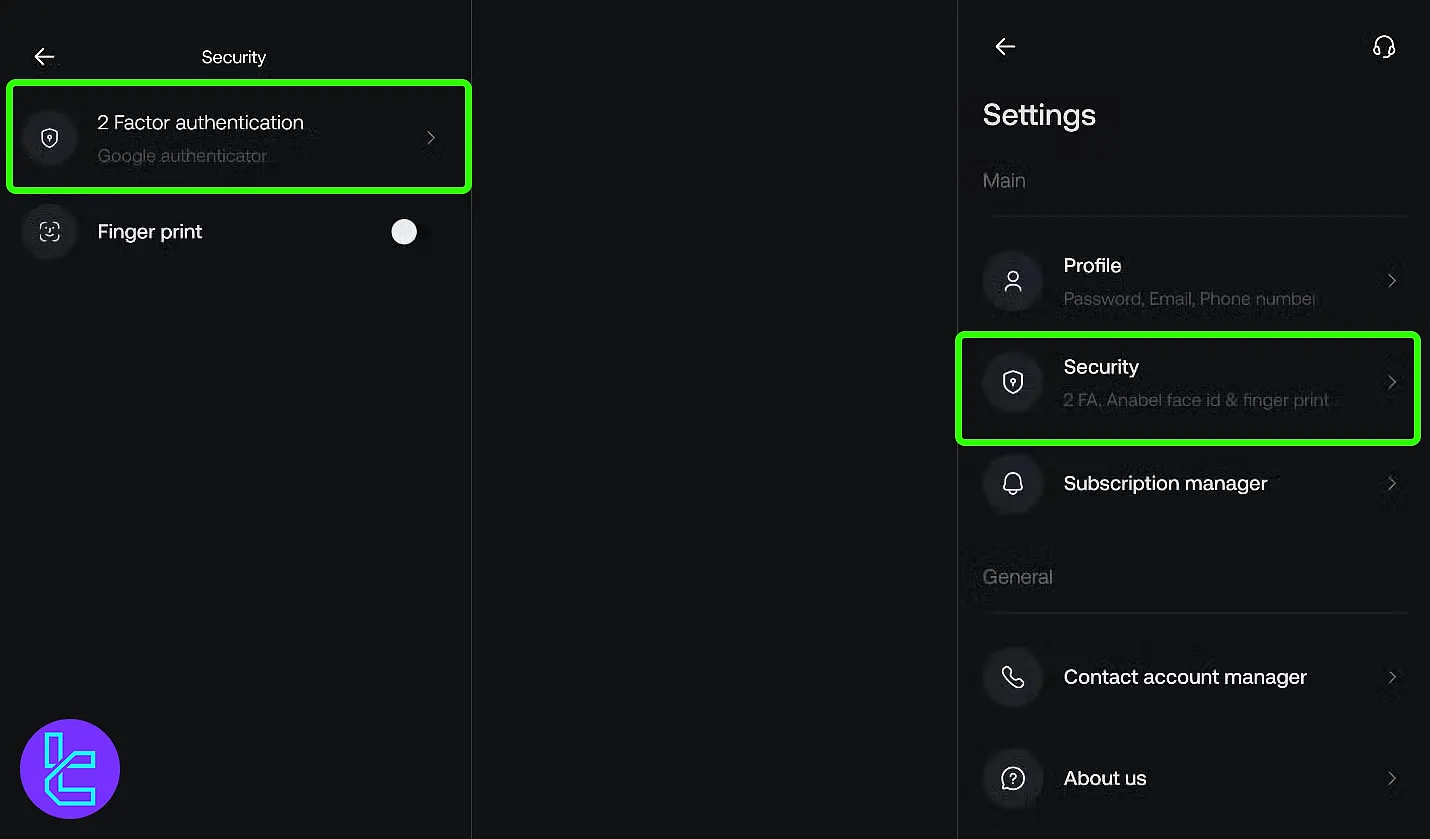Click the About us question mark icon

pyautogui.click(x=1013, y=779)
